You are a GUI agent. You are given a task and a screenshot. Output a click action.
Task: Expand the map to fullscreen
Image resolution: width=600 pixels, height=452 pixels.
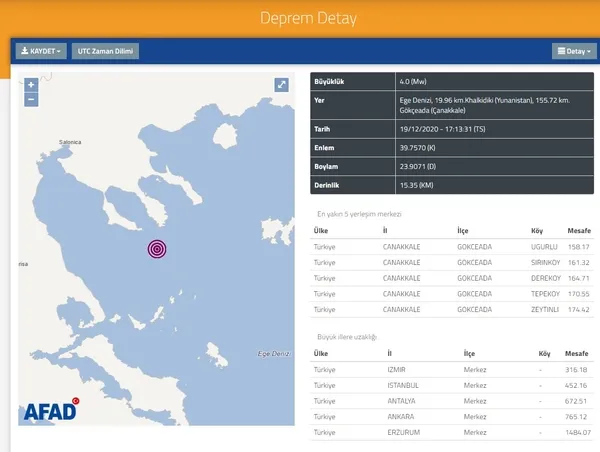point(282,85)
